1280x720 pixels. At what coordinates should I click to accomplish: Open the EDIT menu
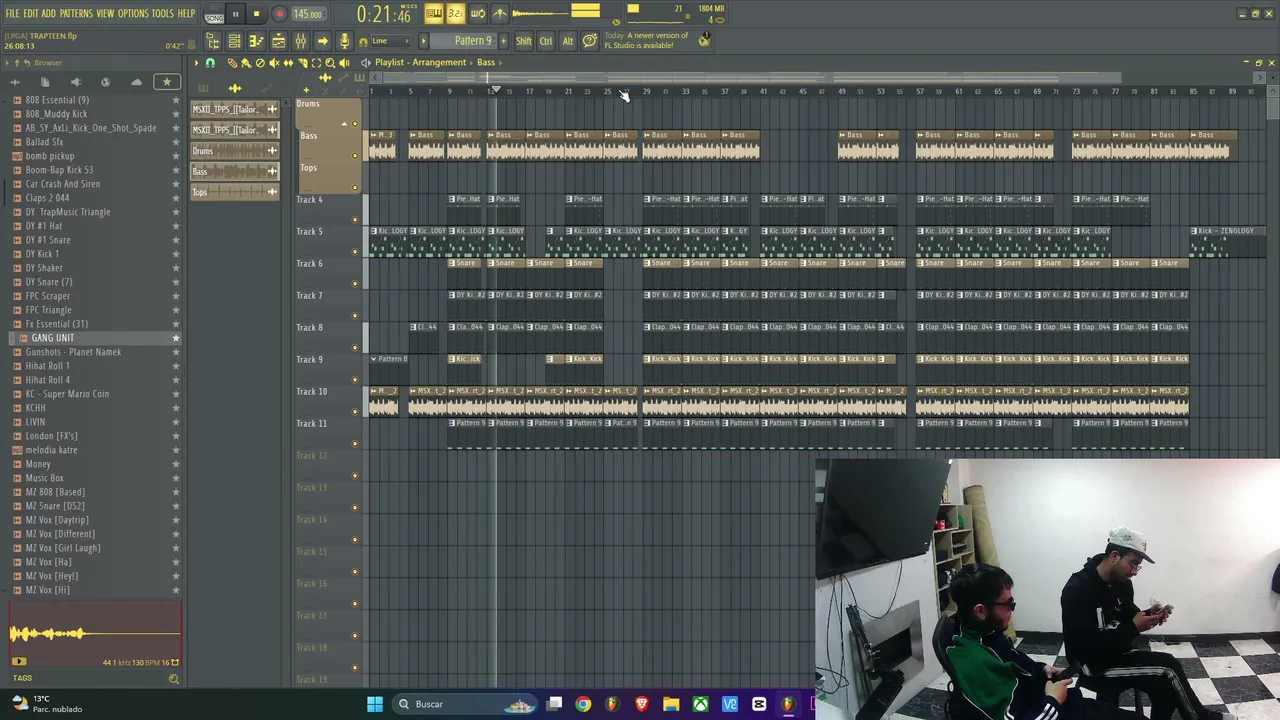coord(31,14)
